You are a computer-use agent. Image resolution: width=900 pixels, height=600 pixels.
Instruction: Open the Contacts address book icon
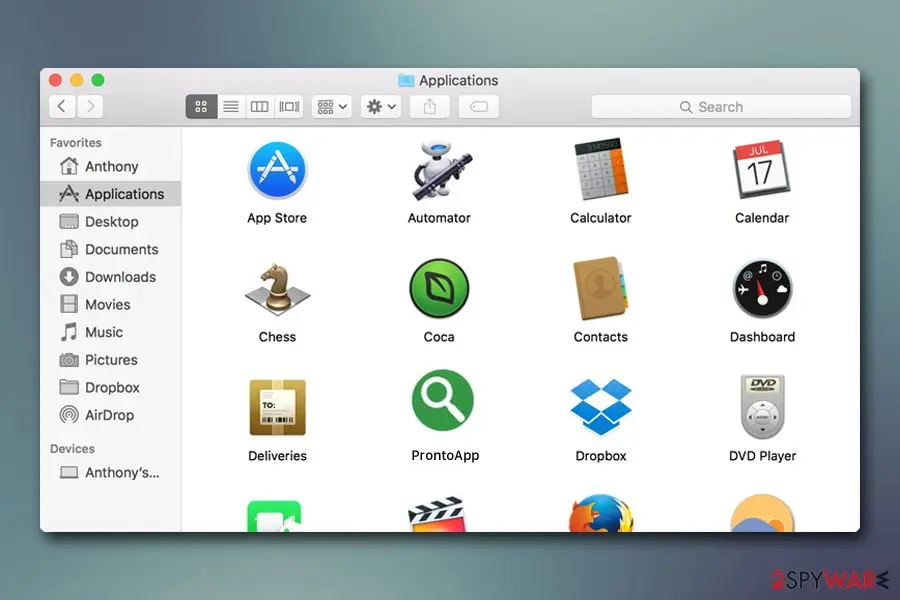(600, 288)
